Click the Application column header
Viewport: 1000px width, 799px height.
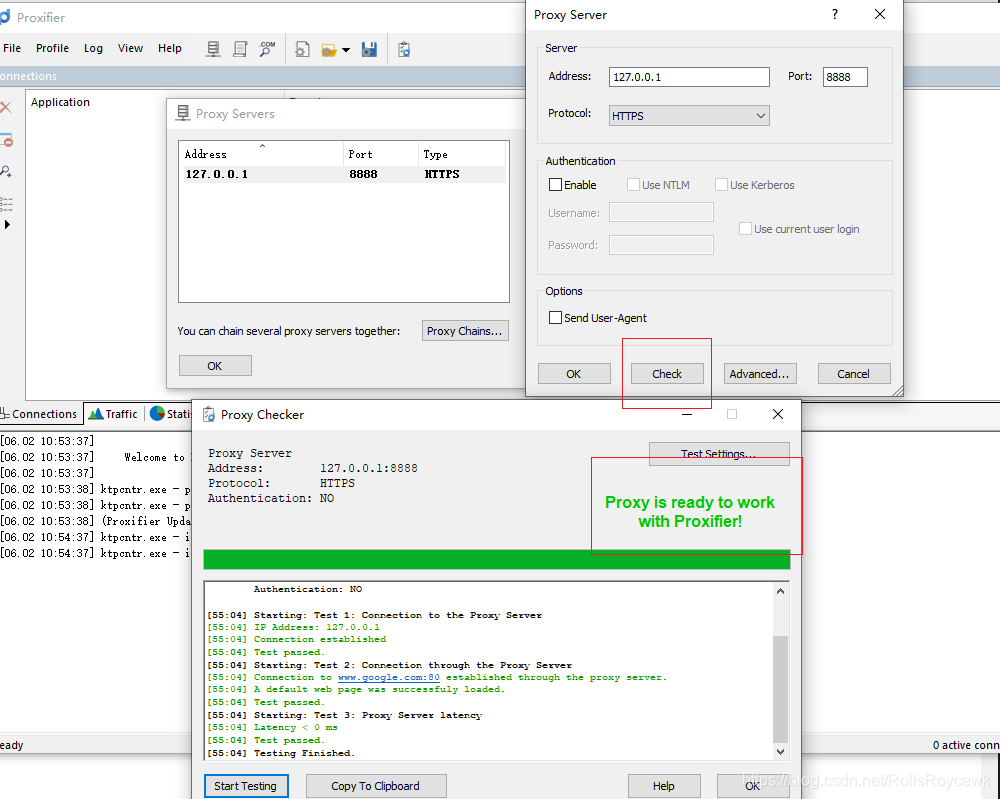[x=60, y=102]
